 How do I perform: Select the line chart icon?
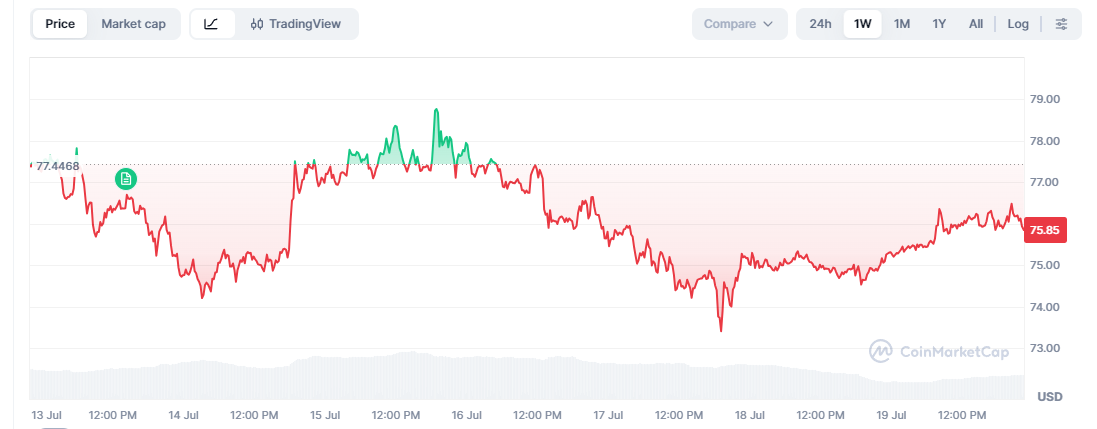pos(212,24)
